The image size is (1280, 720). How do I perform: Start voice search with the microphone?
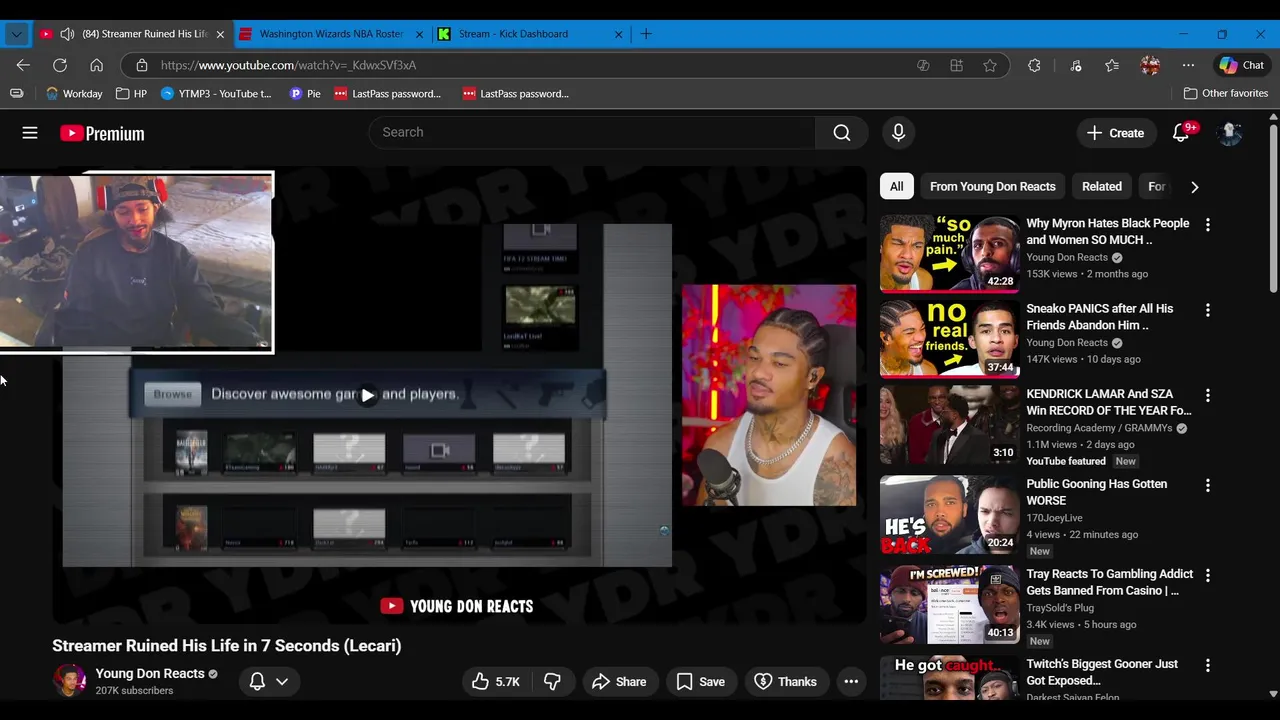(898, 132)
